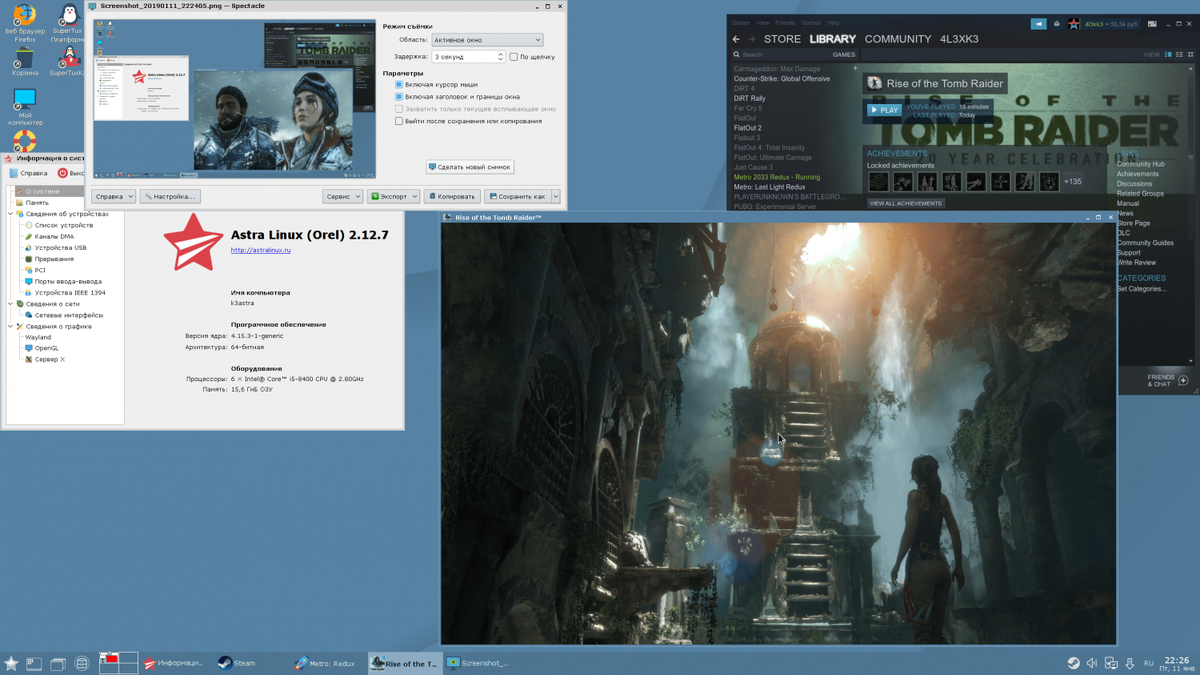The height and width of the screenshot is (675, 1200).
Task: Go to Steam STORE tab
Action: pos(782,39)
